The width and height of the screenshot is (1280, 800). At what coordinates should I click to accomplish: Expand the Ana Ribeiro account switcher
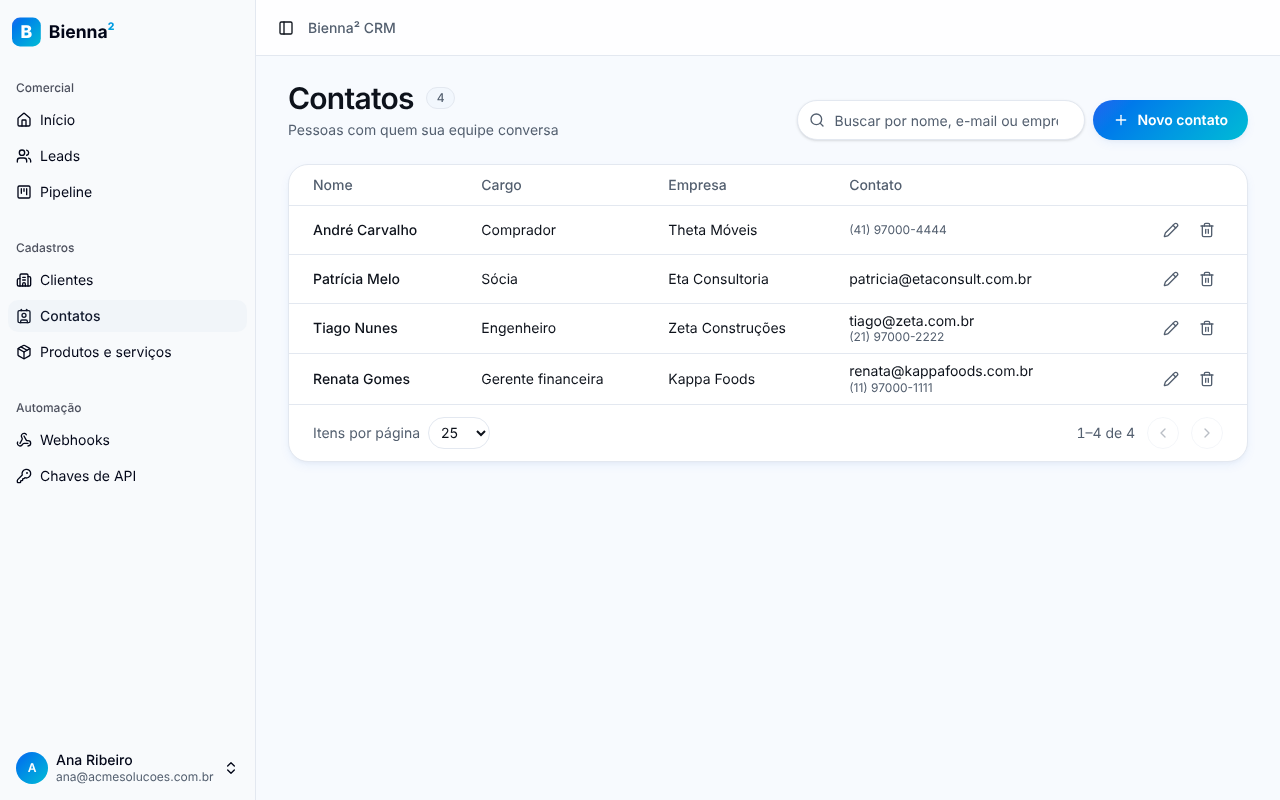coord(127,768)
